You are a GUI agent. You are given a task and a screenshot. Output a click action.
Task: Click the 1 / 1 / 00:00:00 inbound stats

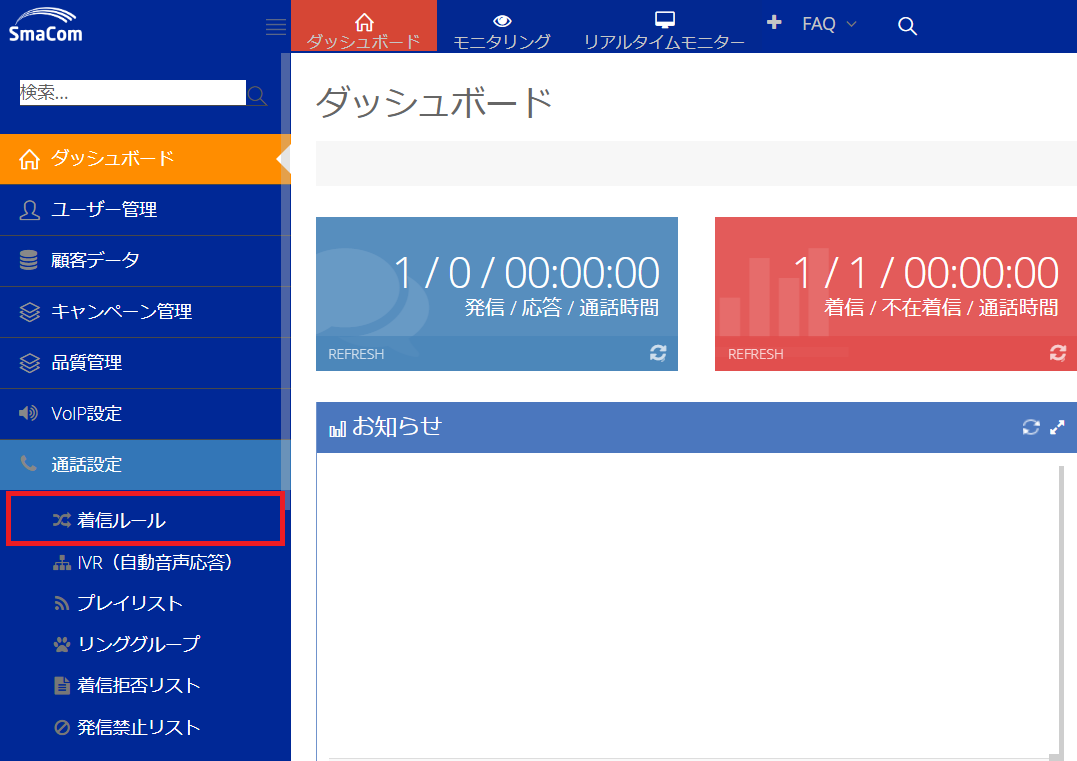pyautogui.click(x=926, y=273)
